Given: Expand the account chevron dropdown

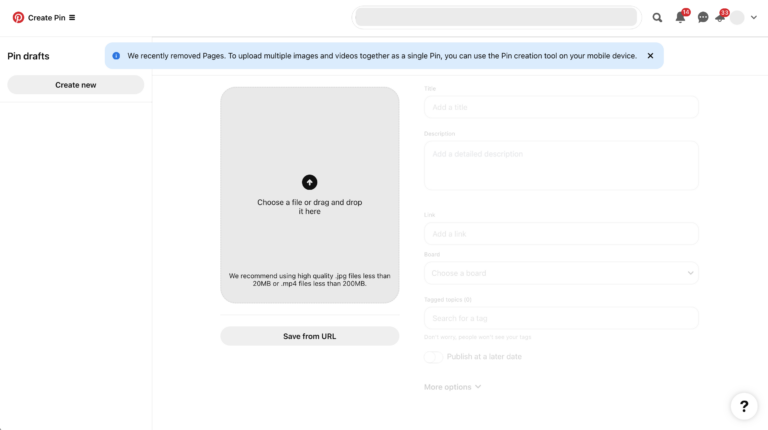Looking at the screenshot, I should click(754, 17).
